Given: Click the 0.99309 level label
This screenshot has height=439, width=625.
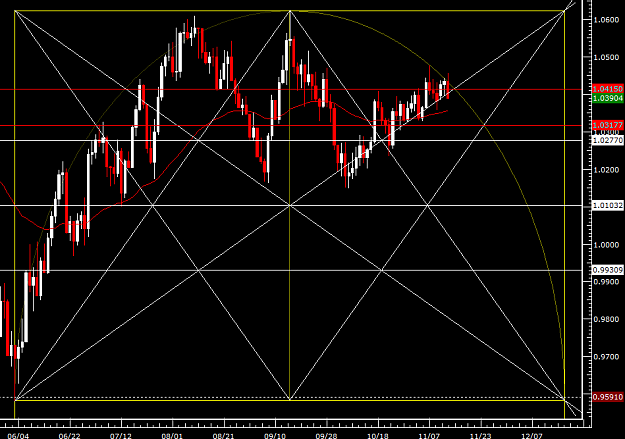Looking at the screenshot, I should click(x=608, y=270).
